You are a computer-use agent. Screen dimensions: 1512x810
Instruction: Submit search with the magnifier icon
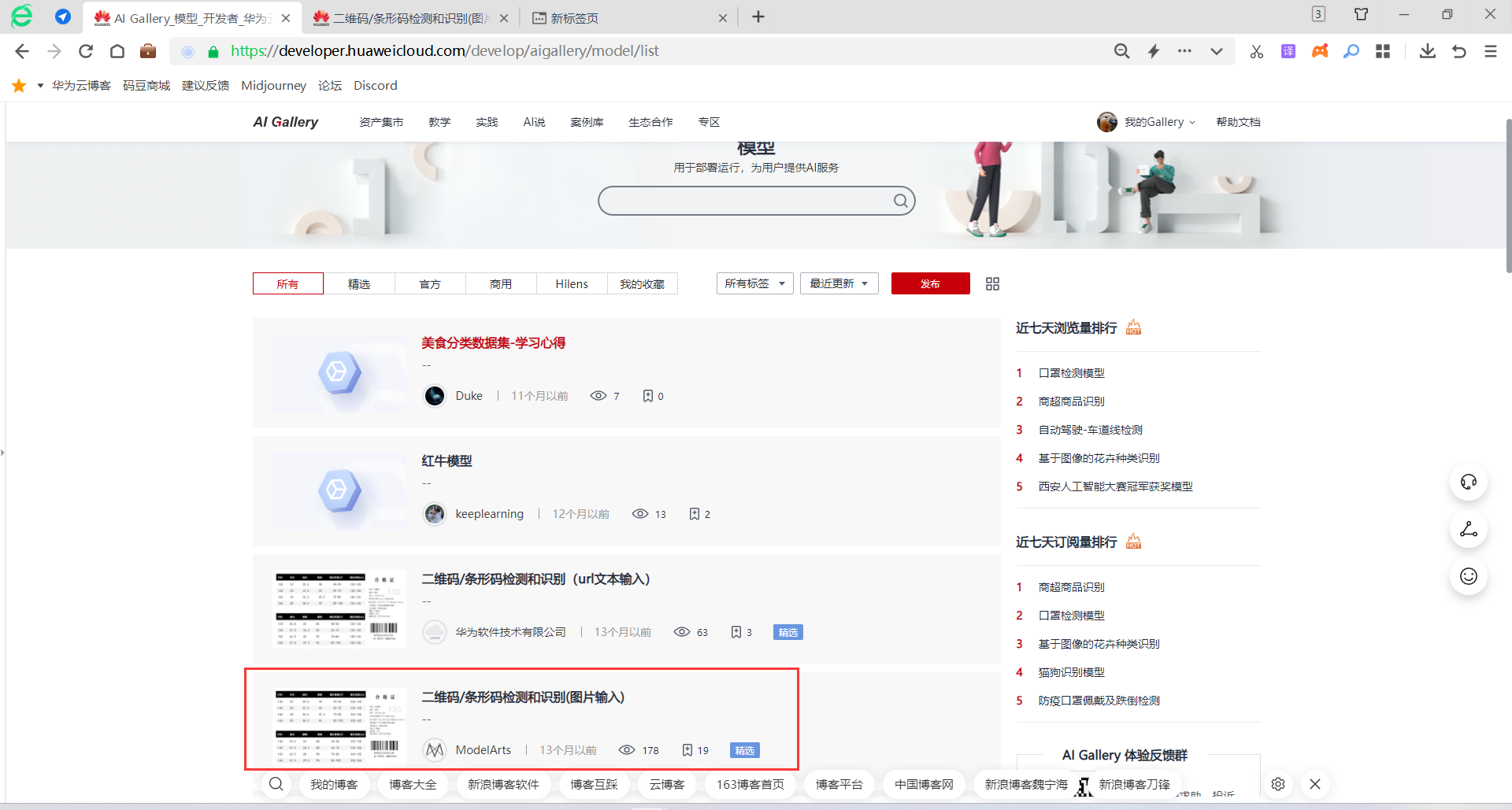tap(900, 201)
